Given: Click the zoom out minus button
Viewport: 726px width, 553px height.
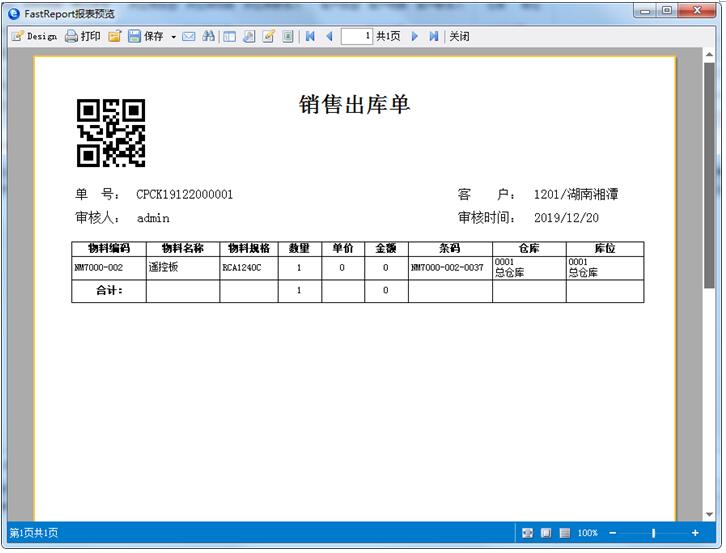Looking at the screenshot, I should (x=613, y=533).
